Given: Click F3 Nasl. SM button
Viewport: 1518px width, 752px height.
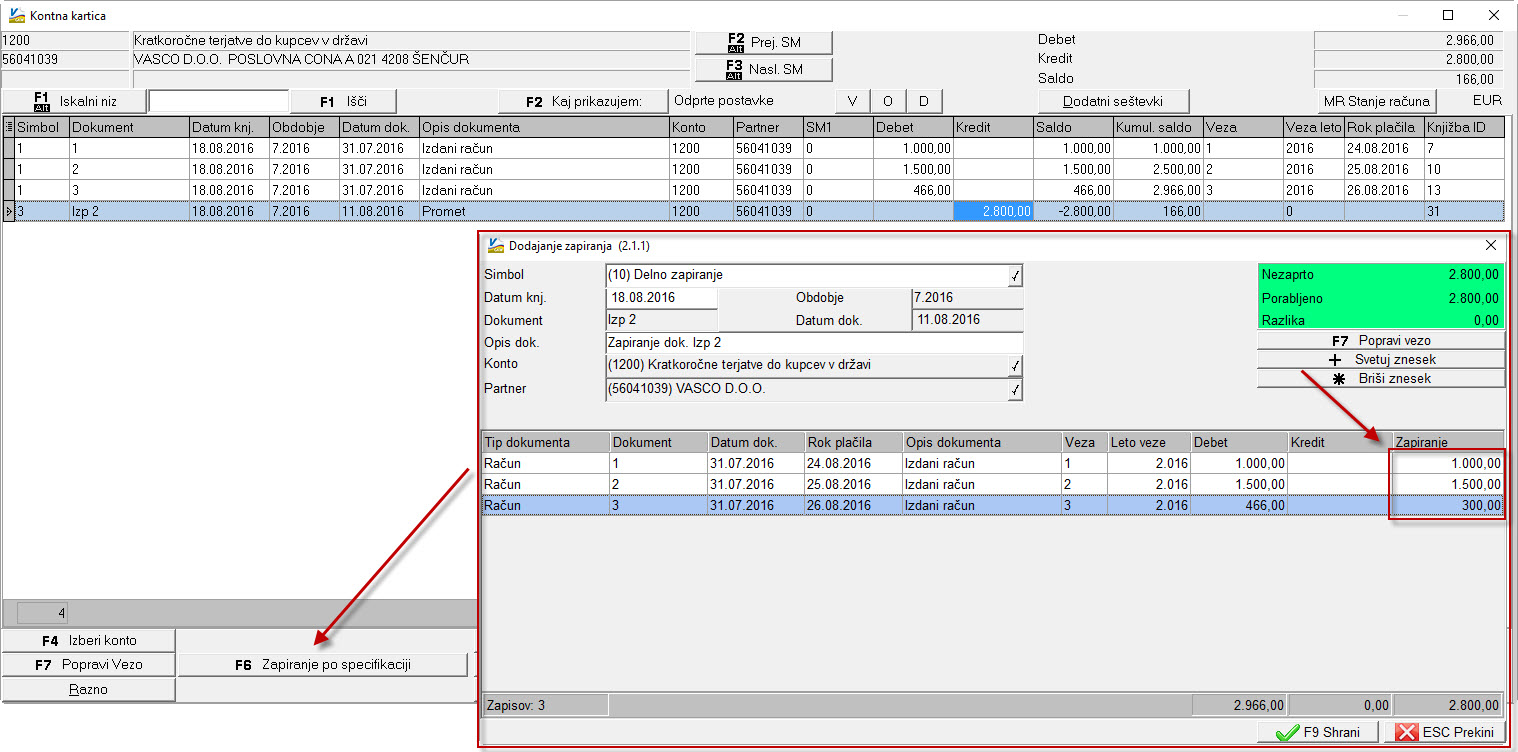Looking at the screenshot, I should click(764, 69).
